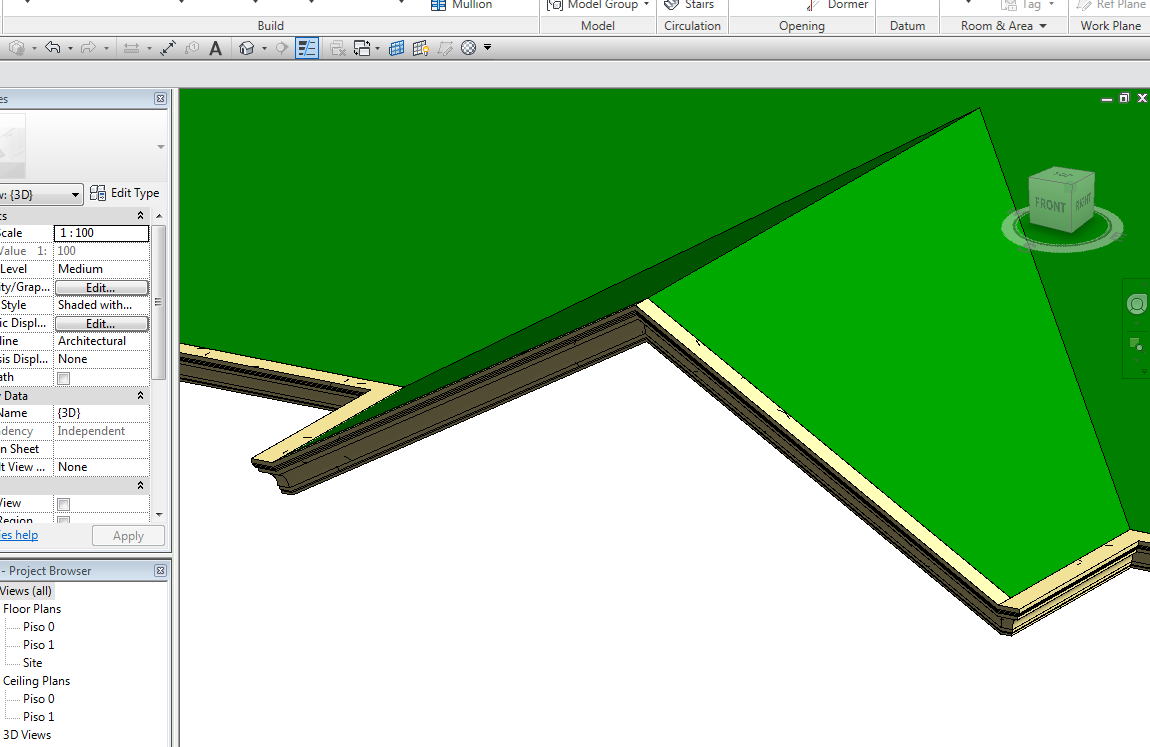Open the Steering Wheel from navigation bar
The image size is (1150, 747).
coord(1137,305)
